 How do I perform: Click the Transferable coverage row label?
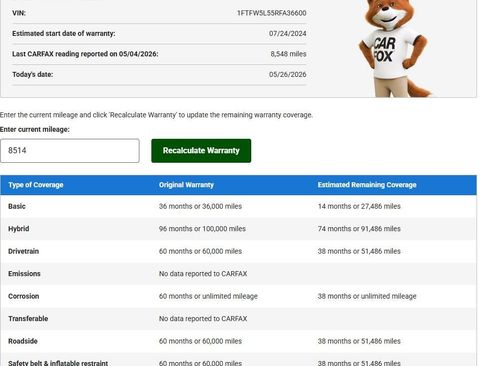click(28, 319)
